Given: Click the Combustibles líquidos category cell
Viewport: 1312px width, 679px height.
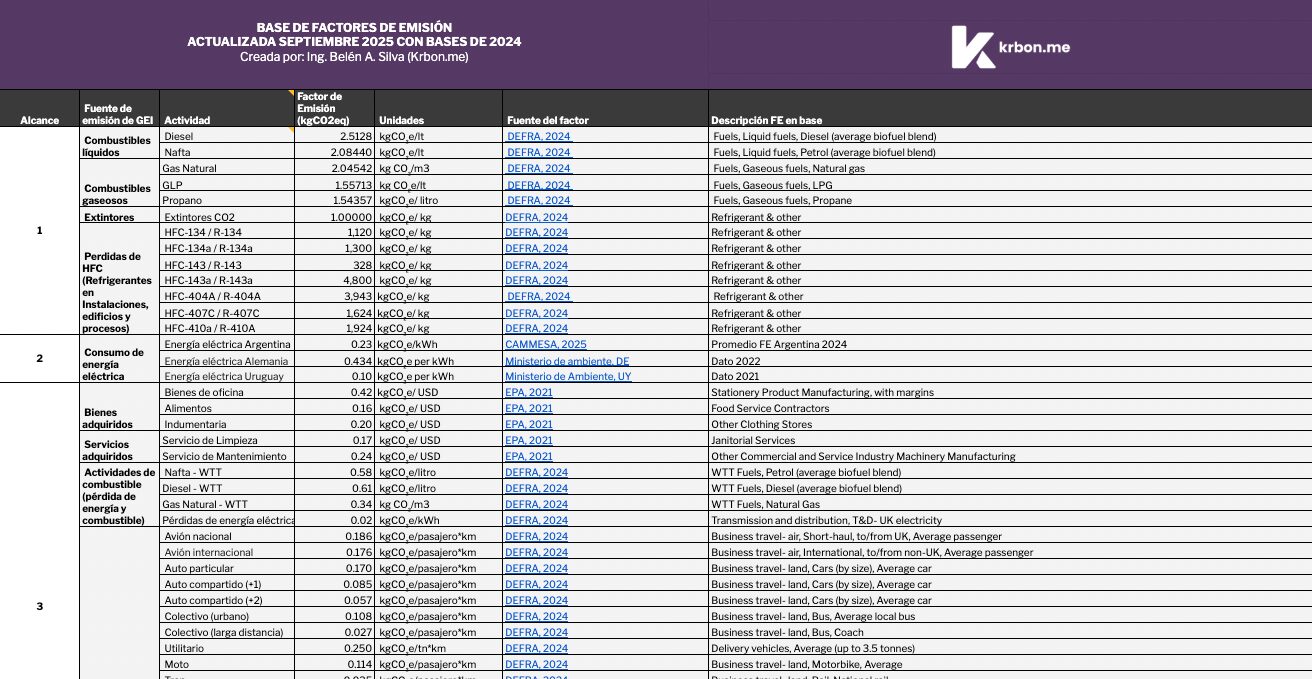Looking at the screenshot, I should (x=118, y=146).
